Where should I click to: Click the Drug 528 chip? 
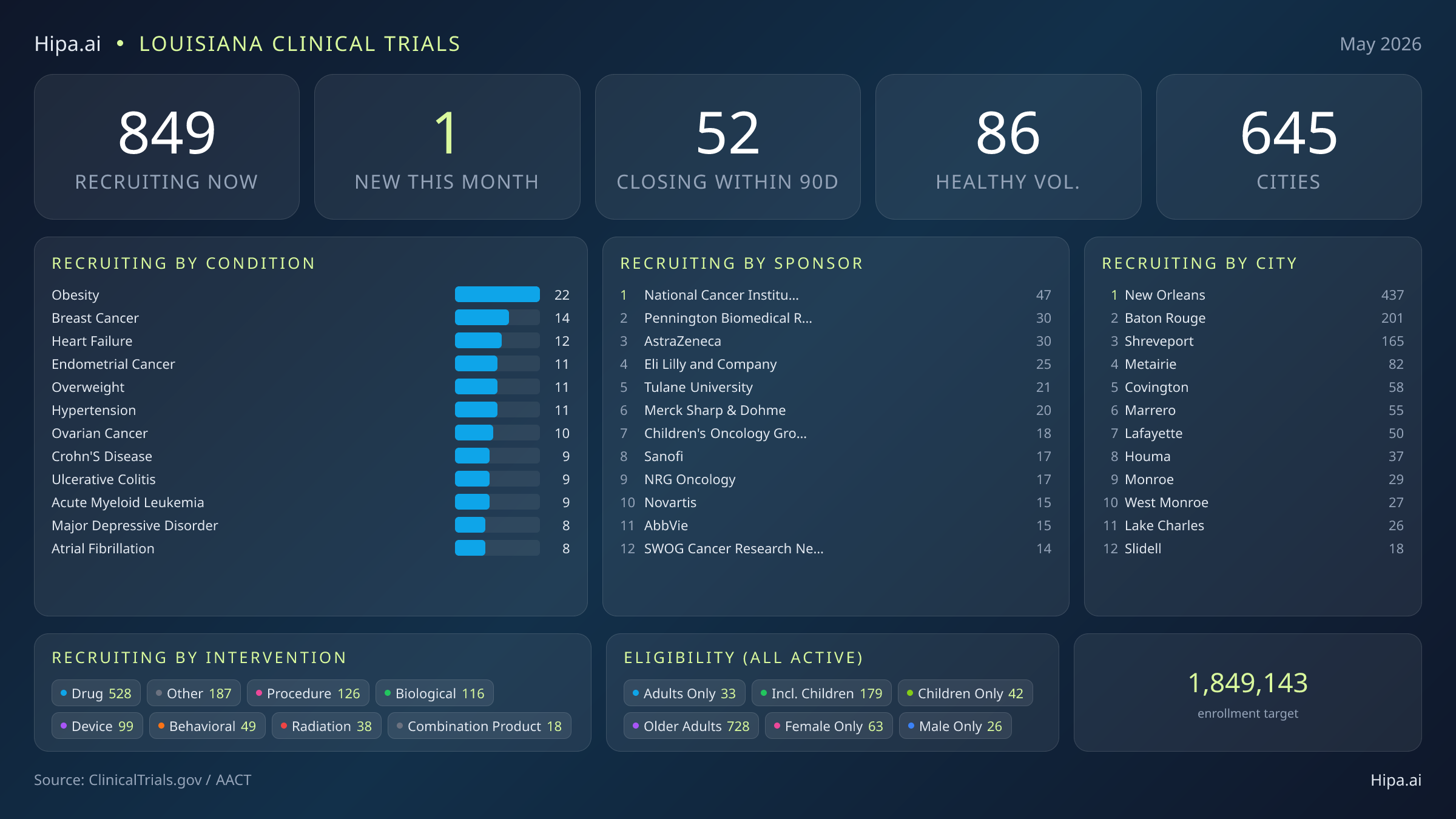96,693
